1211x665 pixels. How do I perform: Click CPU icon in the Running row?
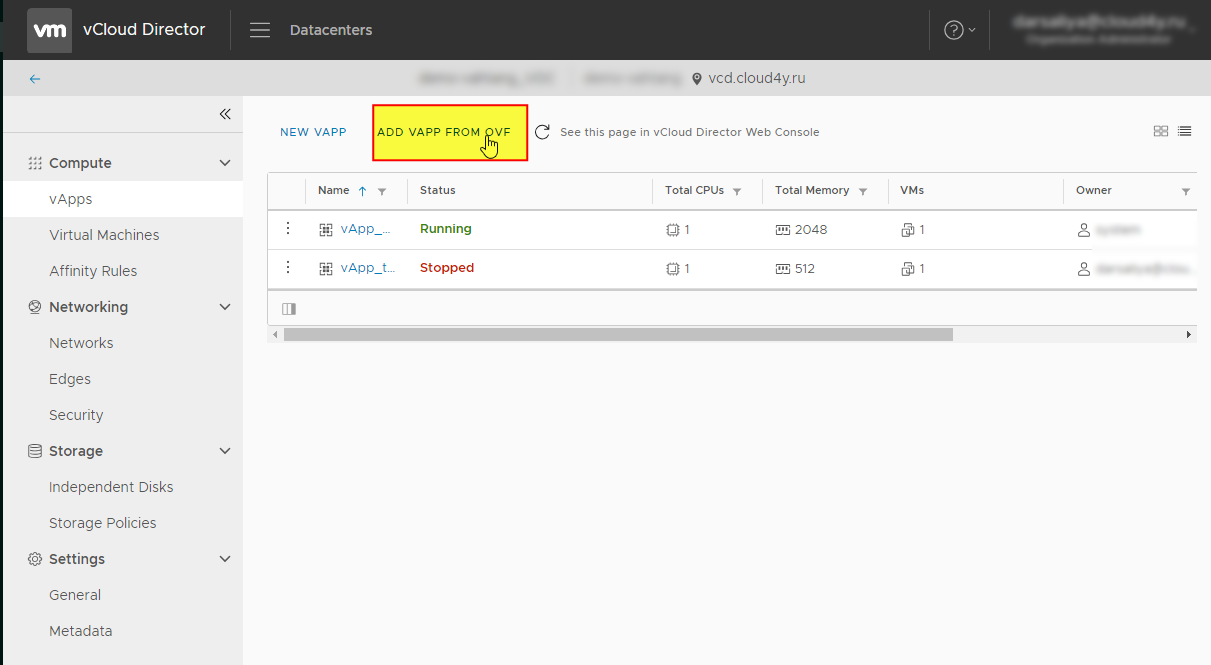coord(672,230)
